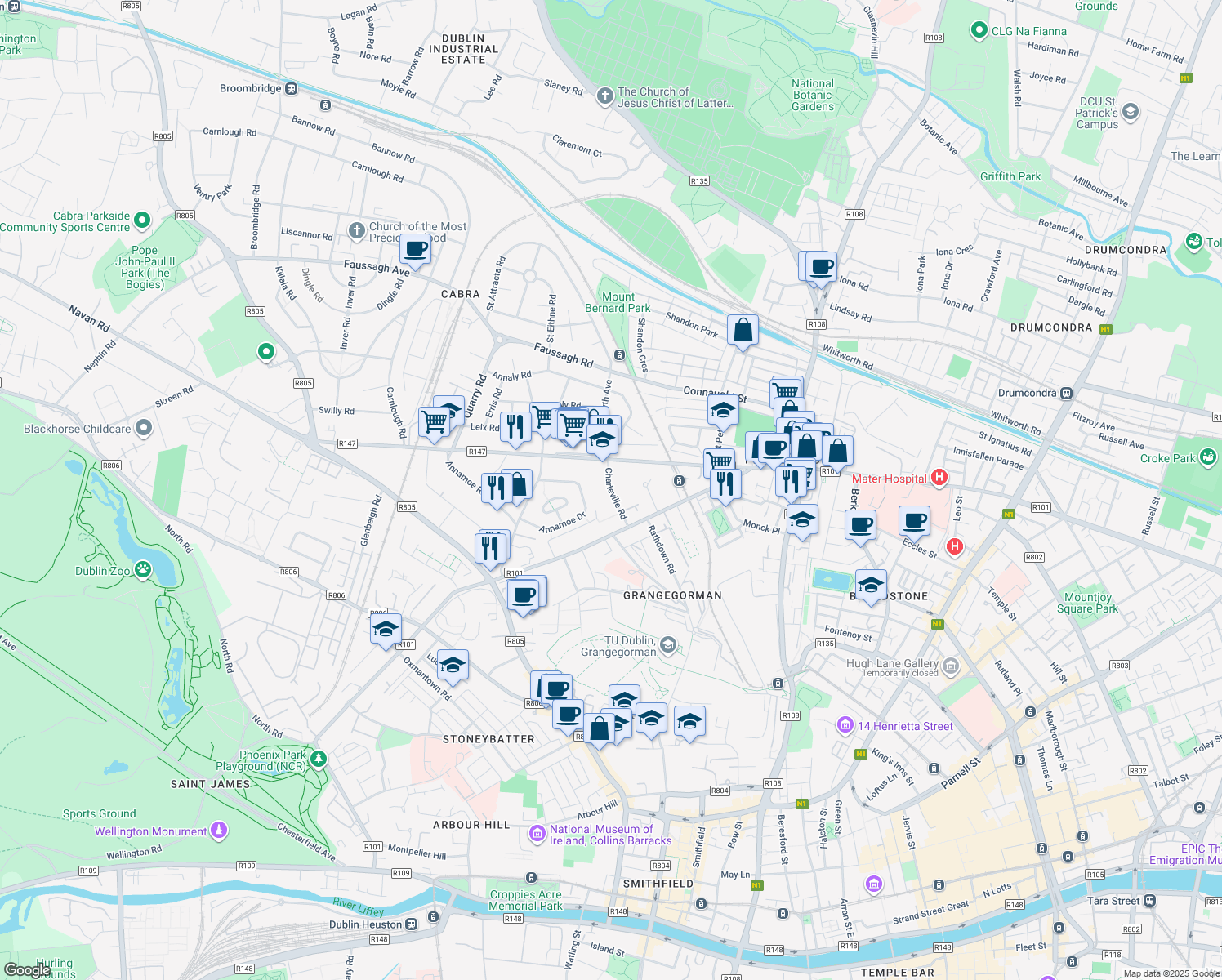Click the camera icon near Dublin Industrial Estate
Image resolution: width=1222 pixels, height=980 pixels.
point(326,105)
